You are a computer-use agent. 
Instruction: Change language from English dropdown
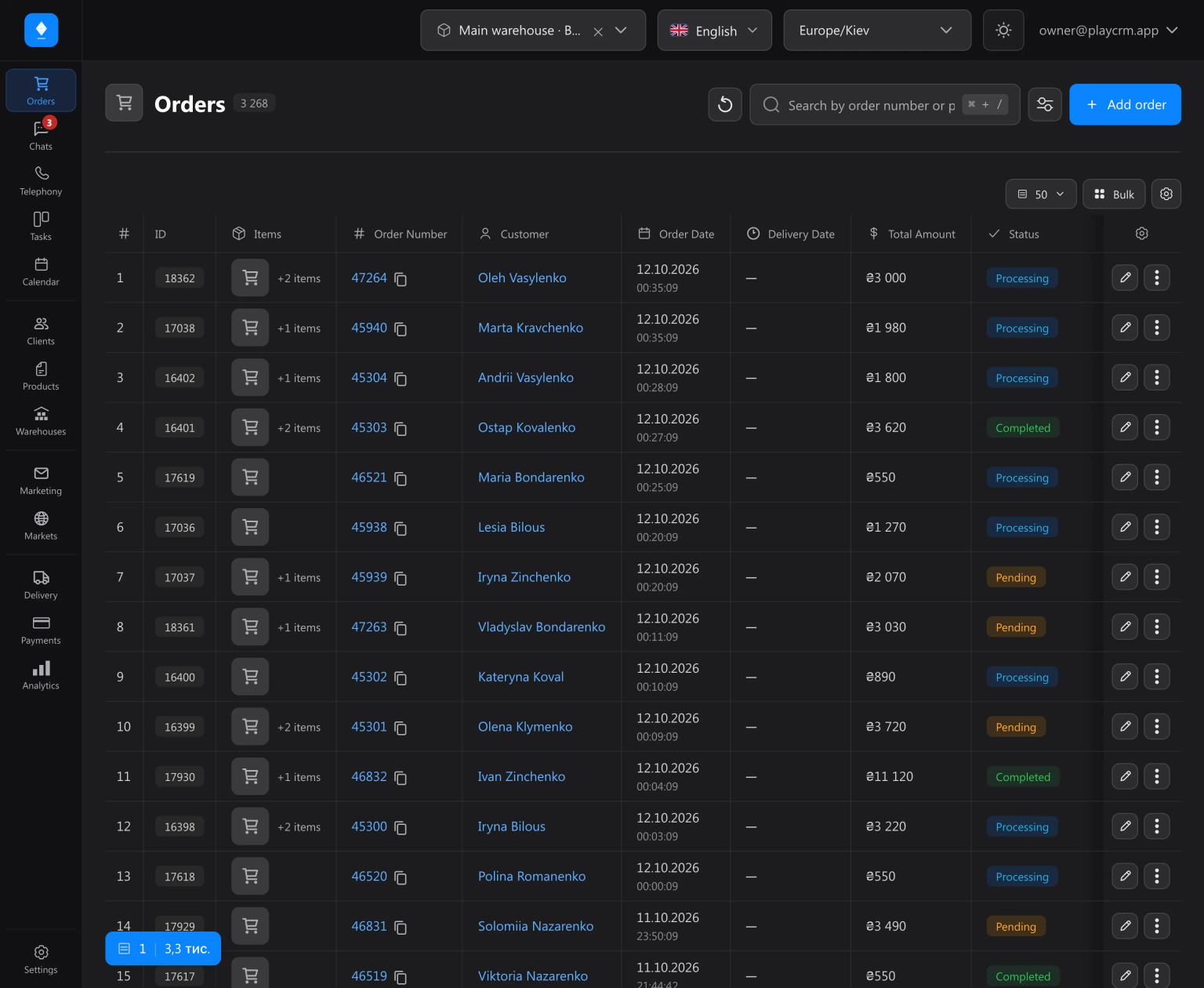pyautogui.click(x=715, y=31)
